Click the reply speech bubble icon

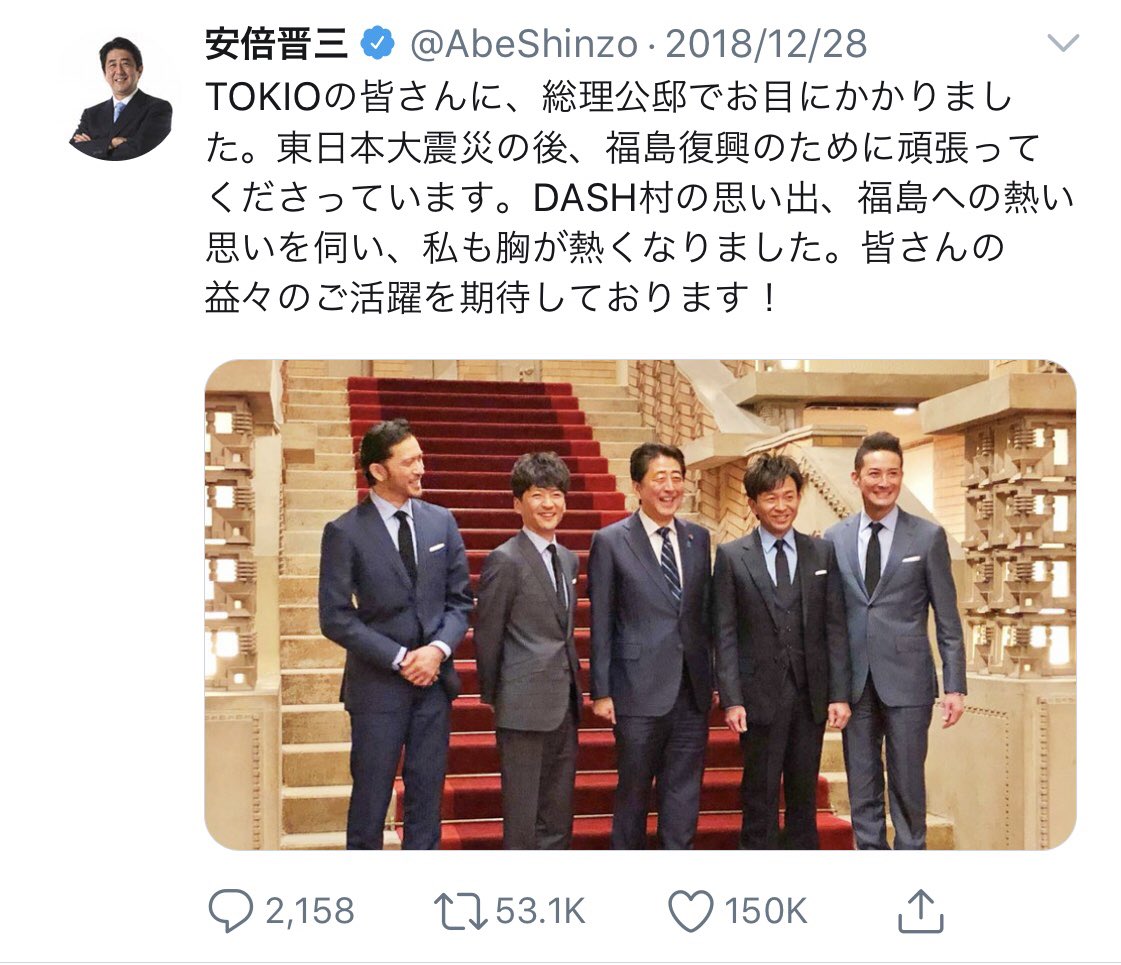[x=230, y=911]
